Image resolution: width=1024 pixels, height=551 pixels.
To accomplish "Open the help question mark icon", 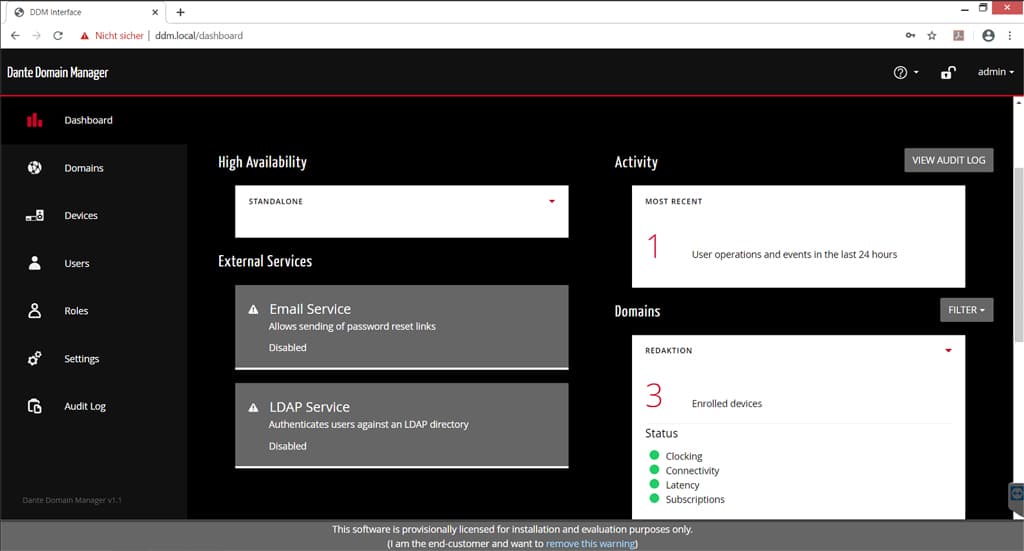I will 900,72.
